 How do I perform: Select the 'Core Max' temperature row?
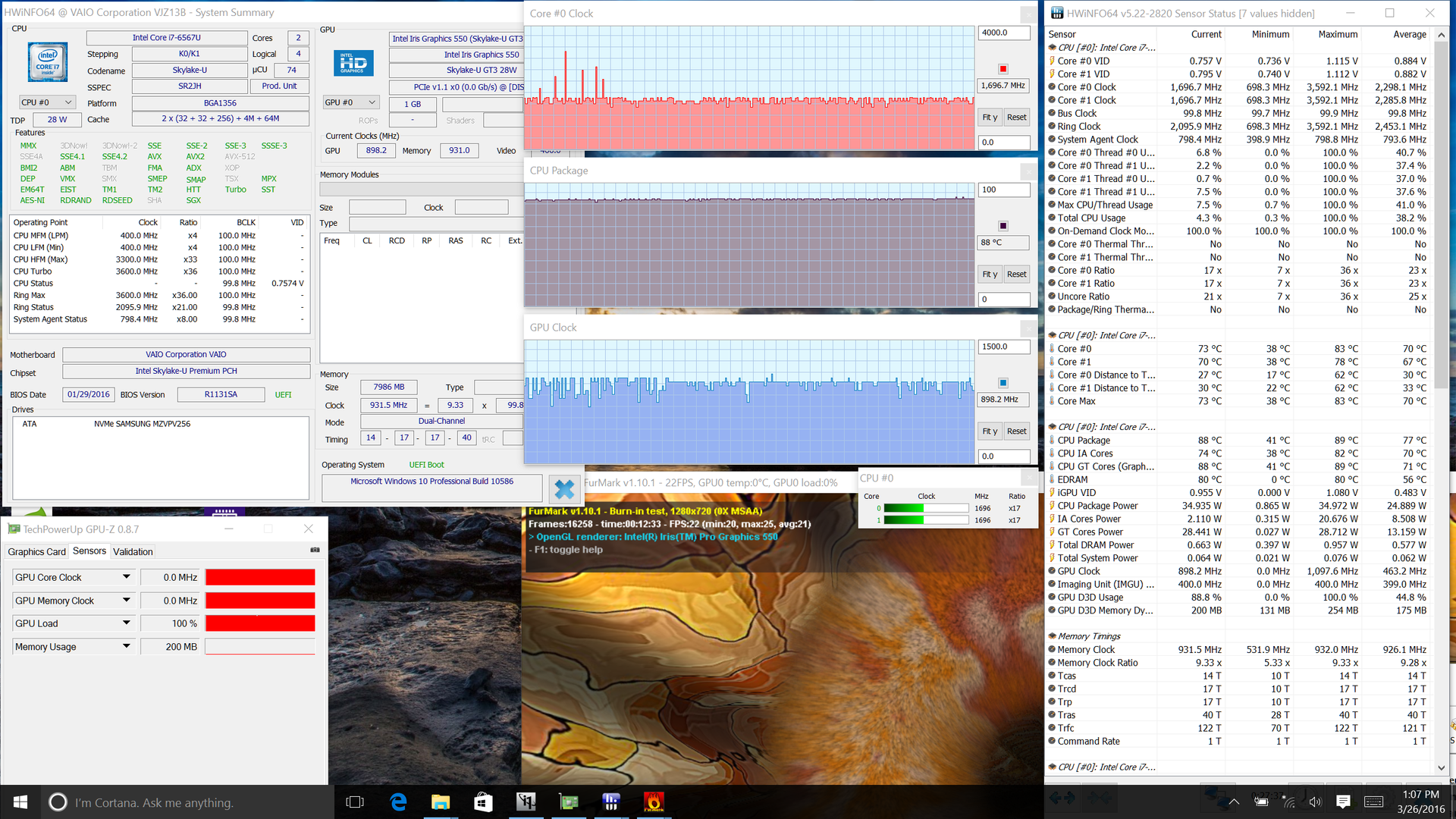[x=1238, y=401]
